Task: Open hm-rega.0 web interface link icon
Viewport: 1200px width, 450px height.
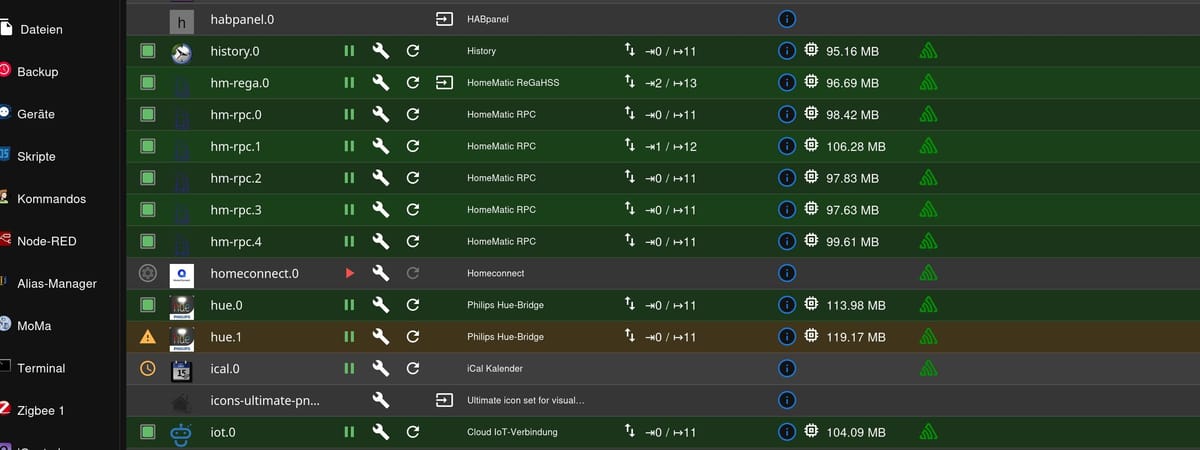Action: coord(444,83)
